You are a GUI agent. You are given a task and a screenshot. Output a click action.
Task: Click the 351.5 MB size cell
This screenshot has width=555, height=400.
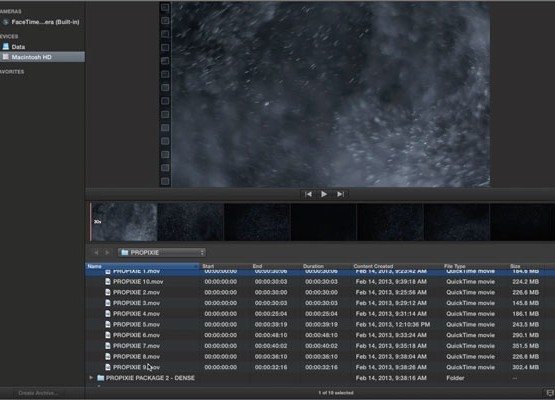[525, 346]
